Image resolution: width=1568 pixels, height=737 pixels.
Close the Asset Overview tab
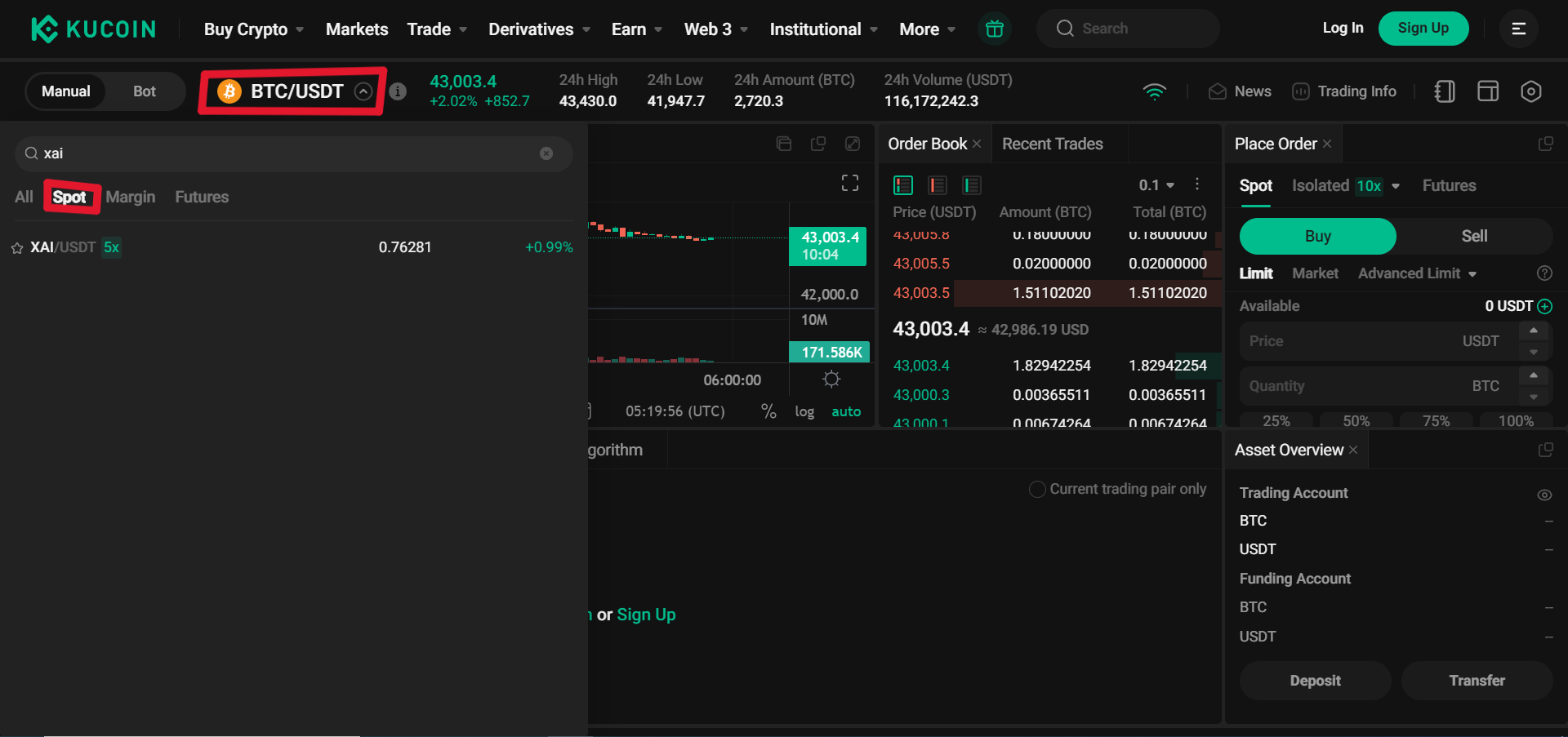point(1353,450)
